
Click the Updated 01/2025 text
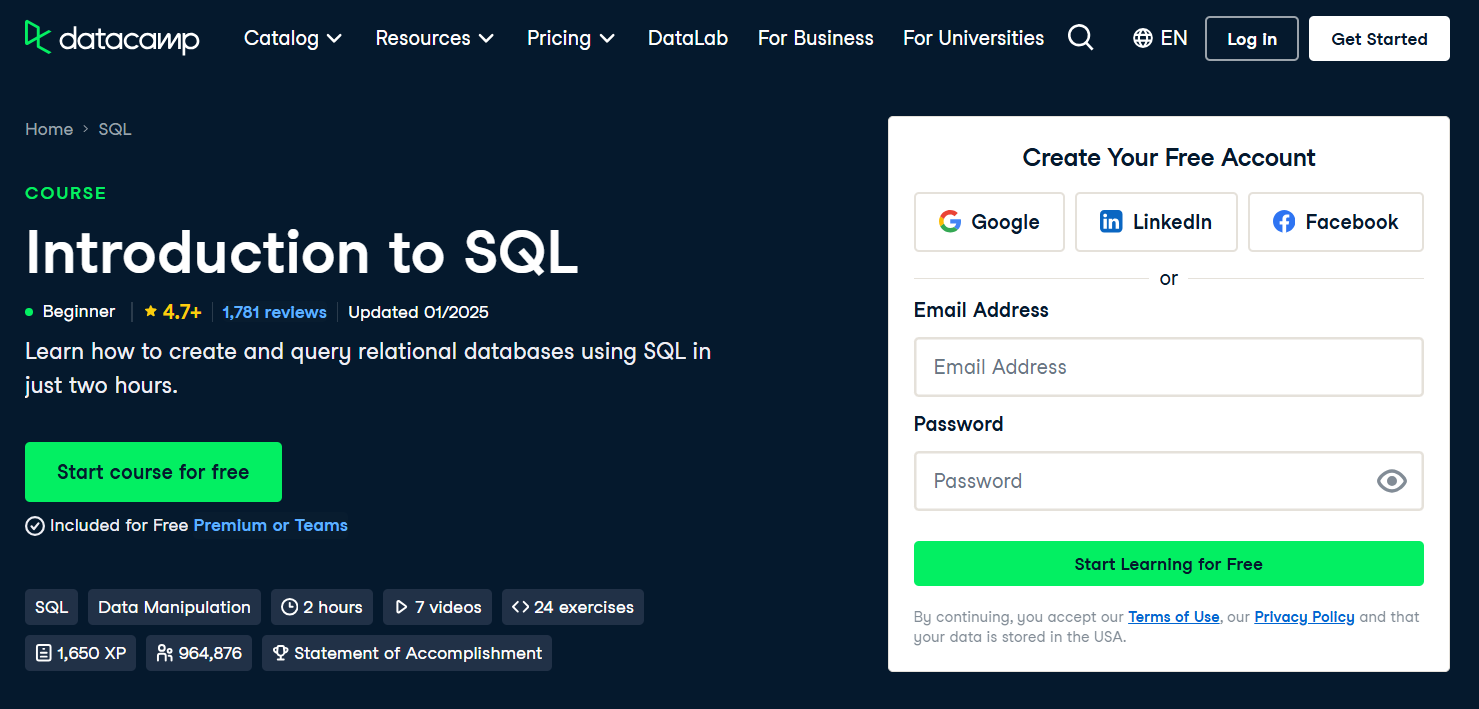pyautogui.click(x=418, y=312)
